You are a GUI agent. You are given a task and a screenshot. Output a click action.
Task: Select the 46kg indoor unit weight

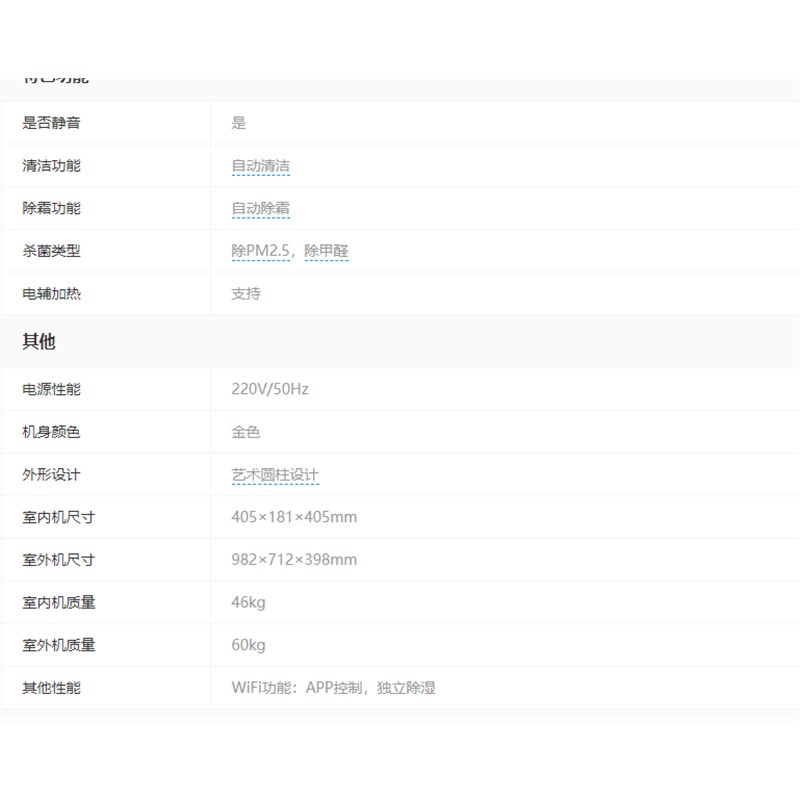[248, 603]
